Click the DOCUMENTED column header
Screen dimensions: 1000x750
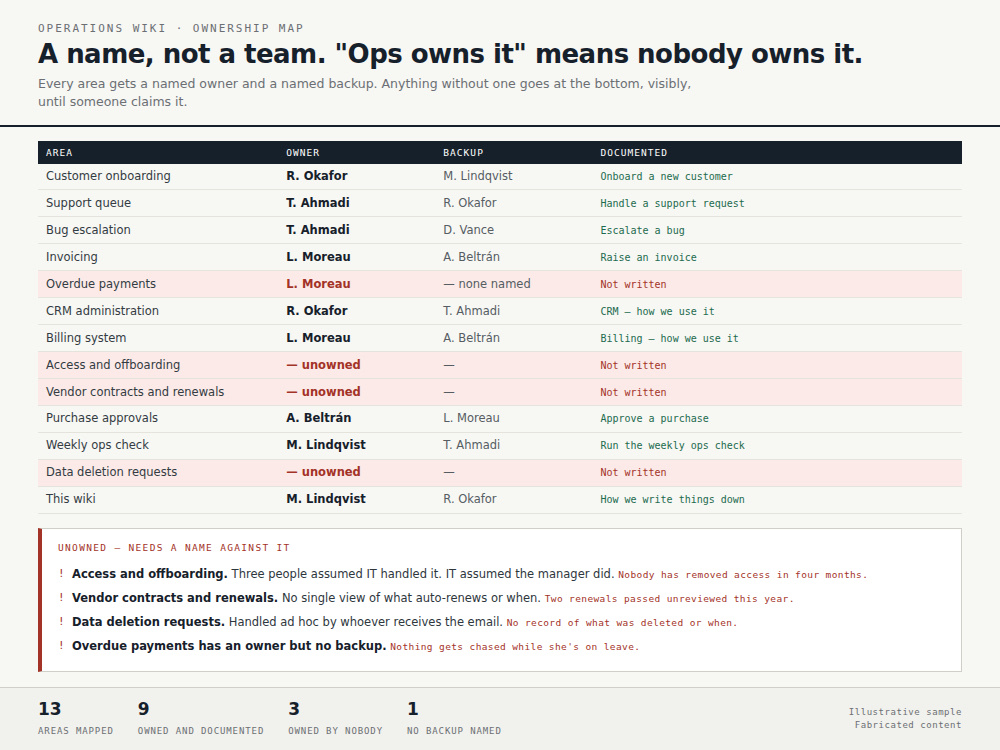[x=634, y=152]
